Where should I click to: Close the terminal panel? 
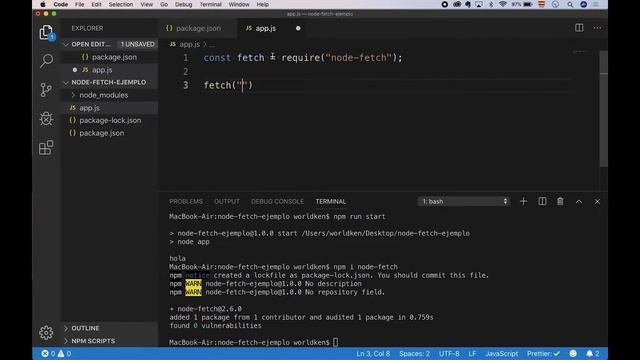pyautogui.click(x=597, y=201)
